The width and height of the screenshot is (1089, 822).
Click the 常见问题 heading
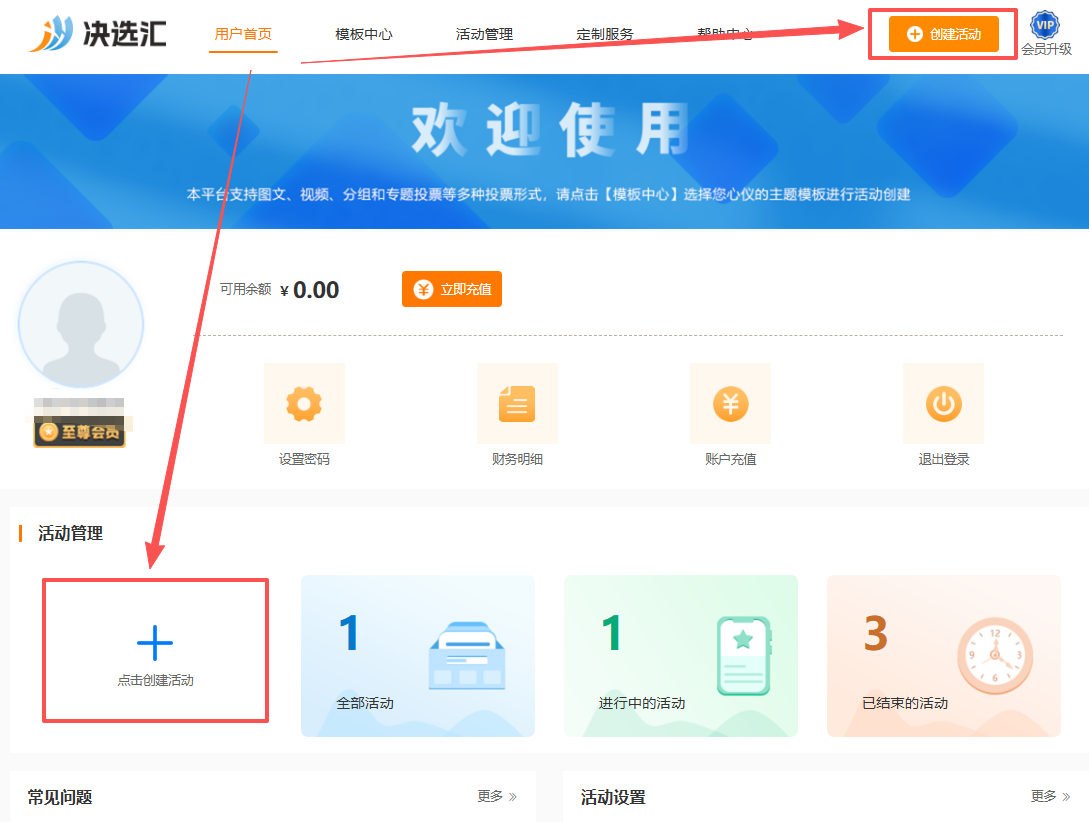tap(60, 797)
